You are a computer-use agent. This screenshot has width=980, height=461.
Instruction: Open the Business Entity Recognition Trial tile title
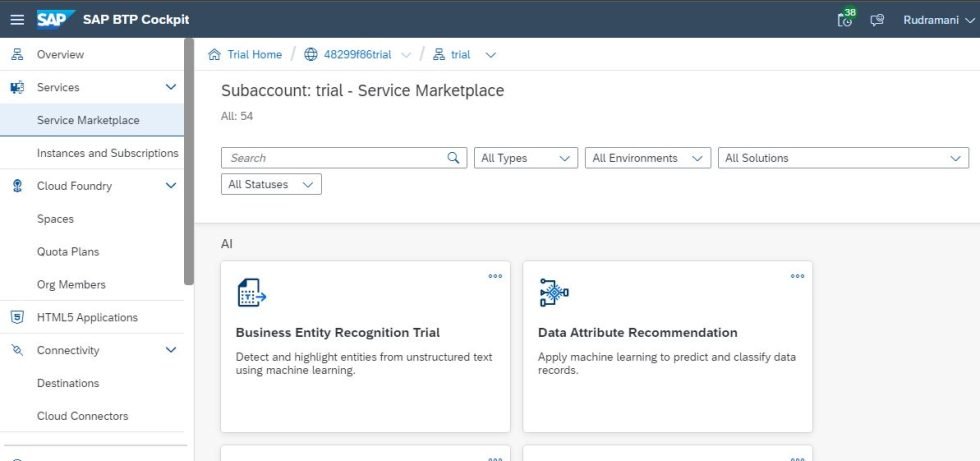point(338,332)
